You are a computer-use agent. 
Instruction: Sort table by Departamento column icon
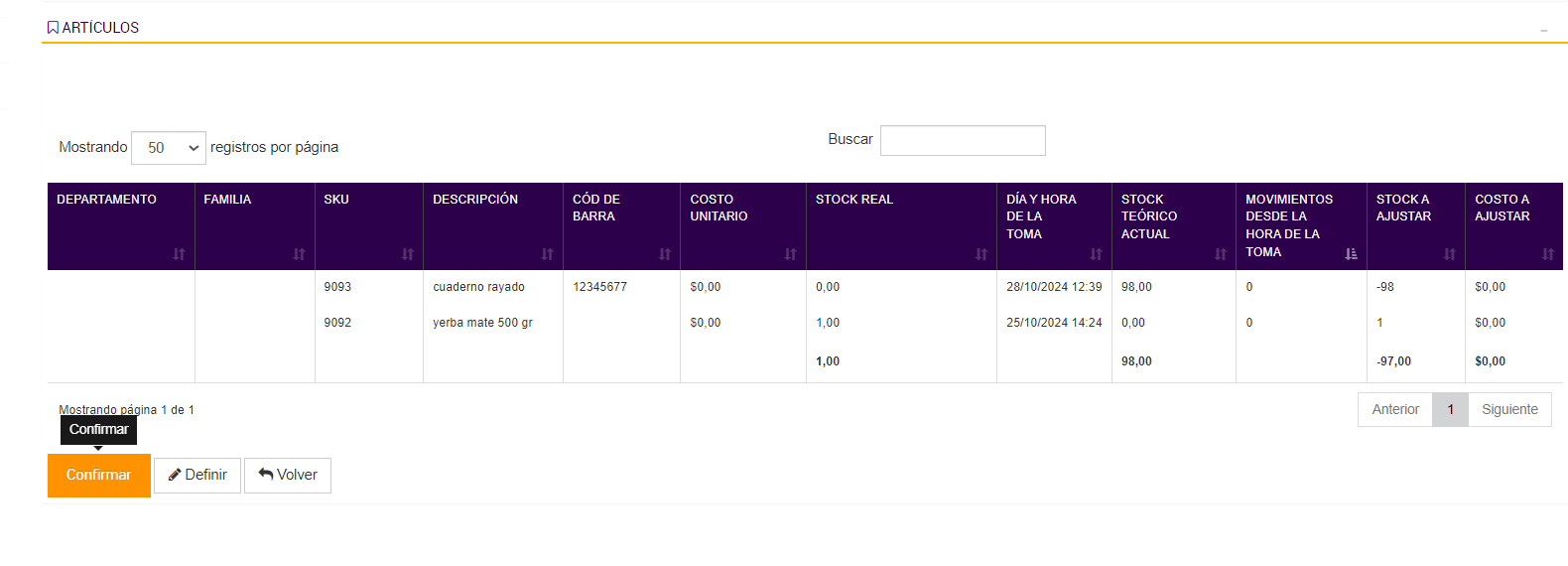point(179,254)
